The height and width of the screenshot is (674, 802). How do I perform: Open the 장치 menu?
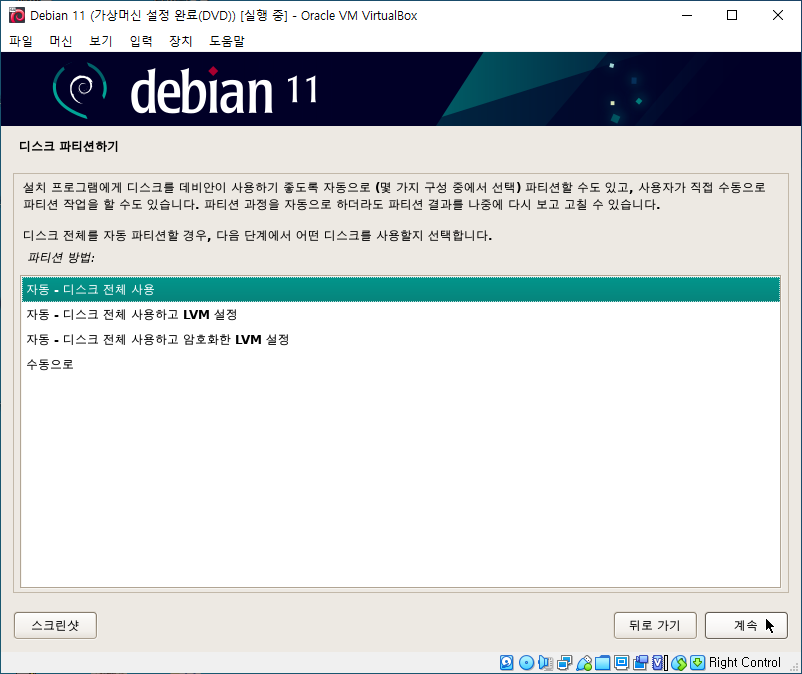[181, 41]
